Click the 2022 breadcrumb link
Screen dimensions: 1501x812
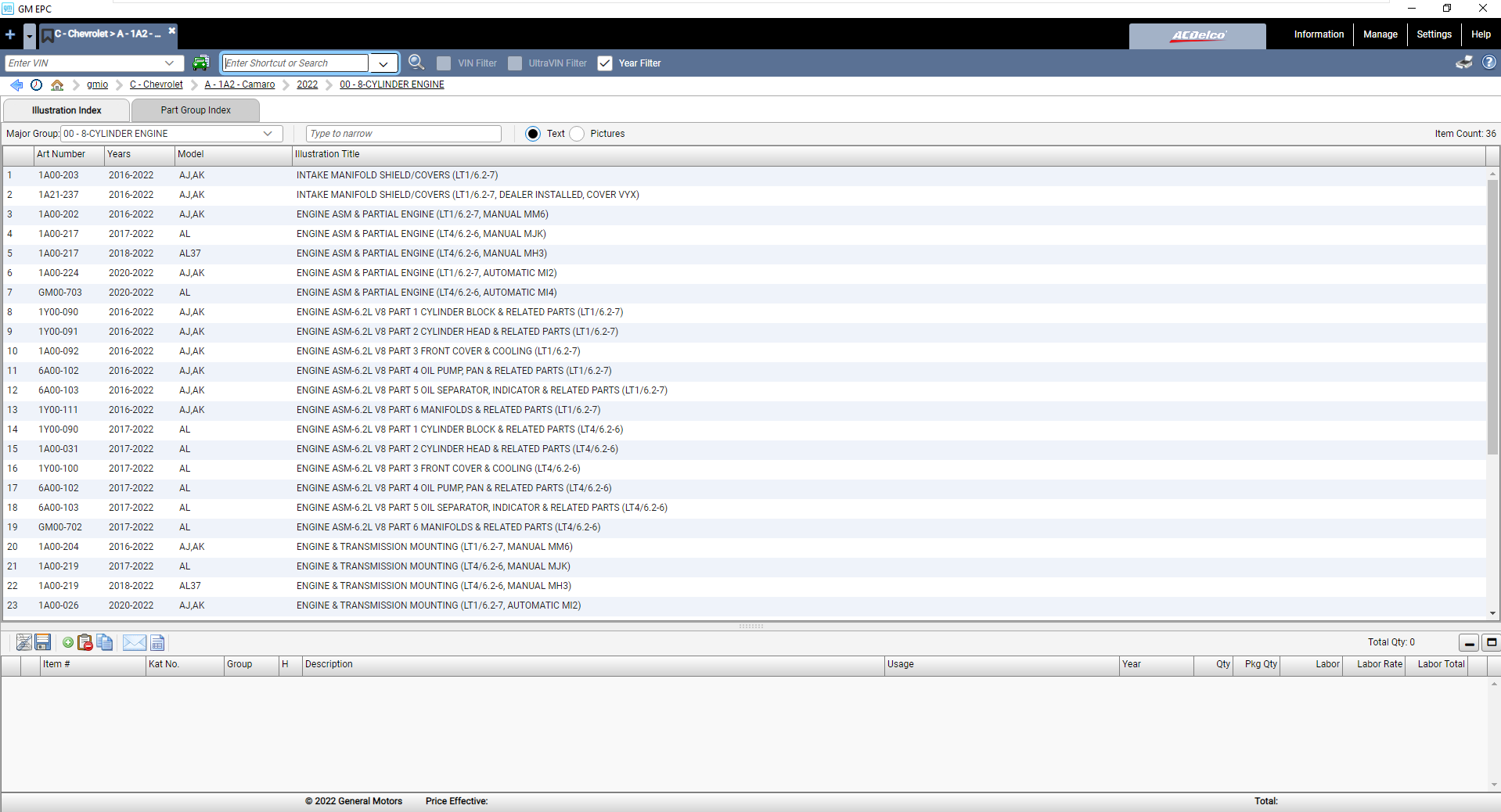point(308,84)
